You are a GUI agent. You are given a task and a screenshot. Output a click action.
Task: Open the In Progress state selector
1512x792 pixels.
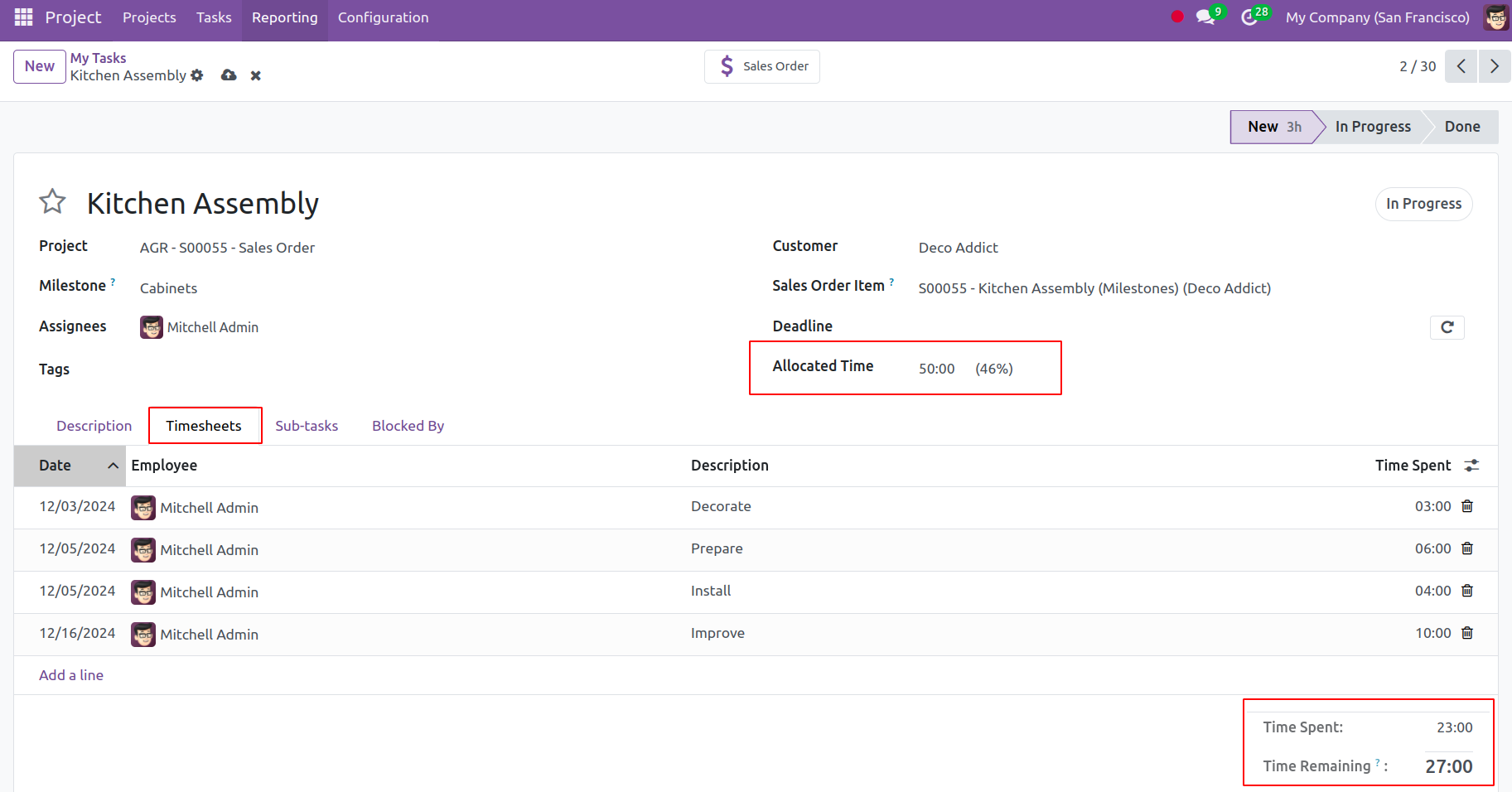(x=1423, y=204)
